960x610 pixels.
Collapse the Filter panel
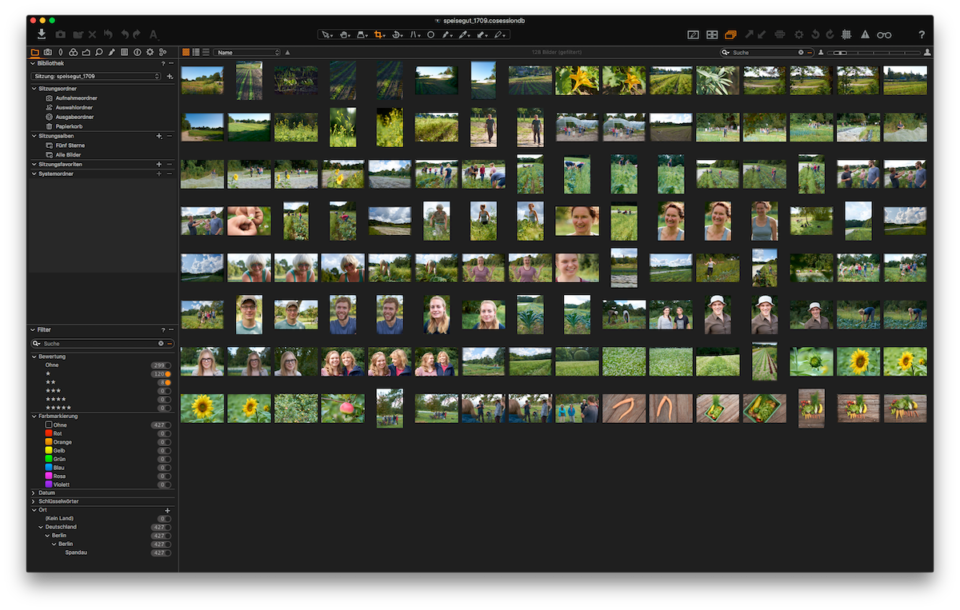(33, 330)
